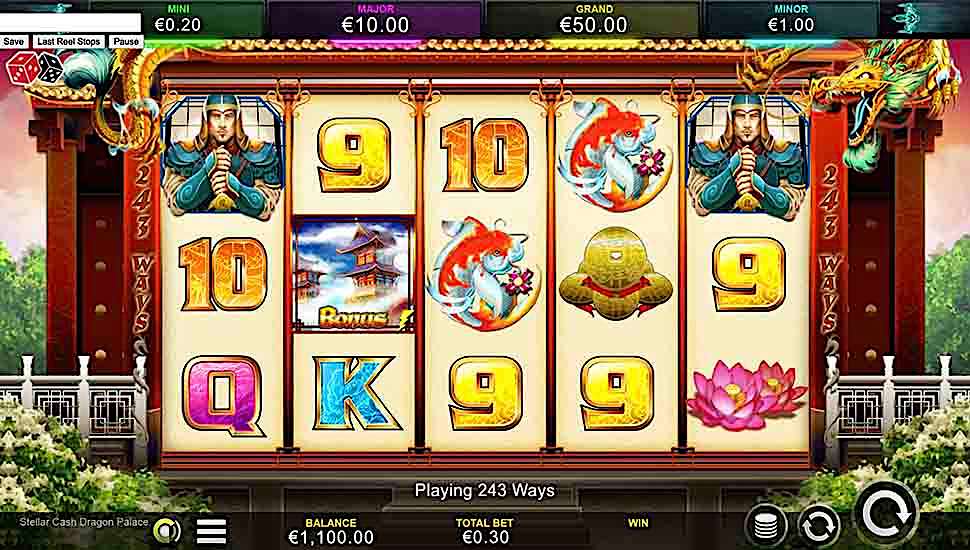970x550 pixels.
Task: Click the Pause button
Action: (126, 41)
